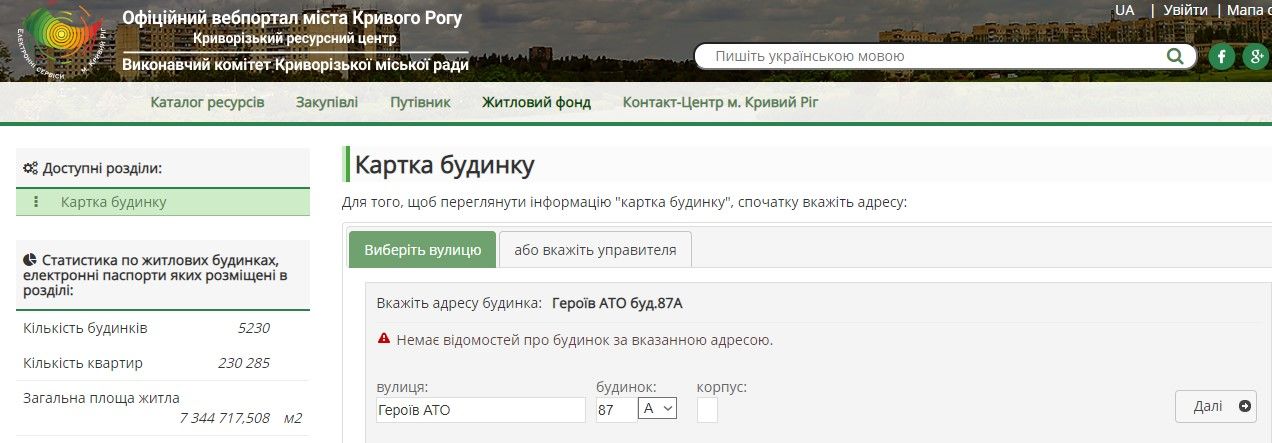Screen dimensions: 1272x443
Task: Click the вулиця input with Героїв АТО
Action: (481, 409)
